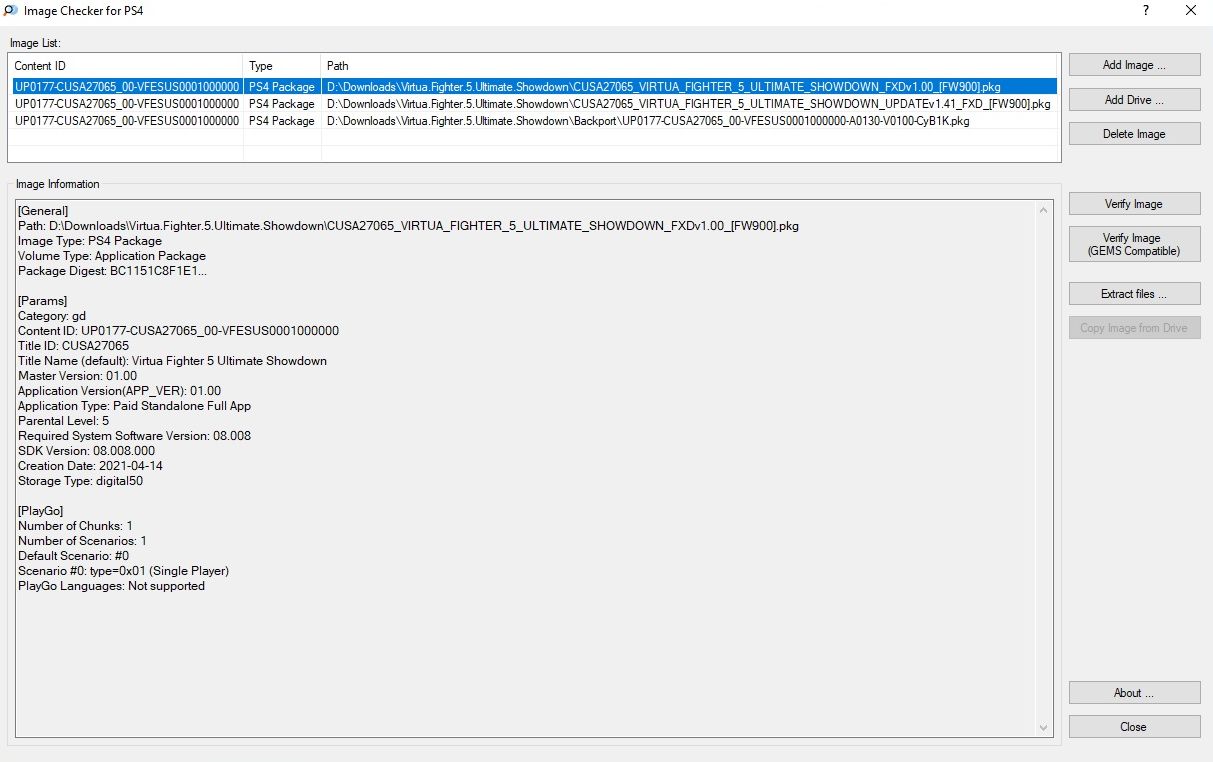Click the Number of Chunks: 1 line
The image size is (1213, 762).
(x=76, y=526)
